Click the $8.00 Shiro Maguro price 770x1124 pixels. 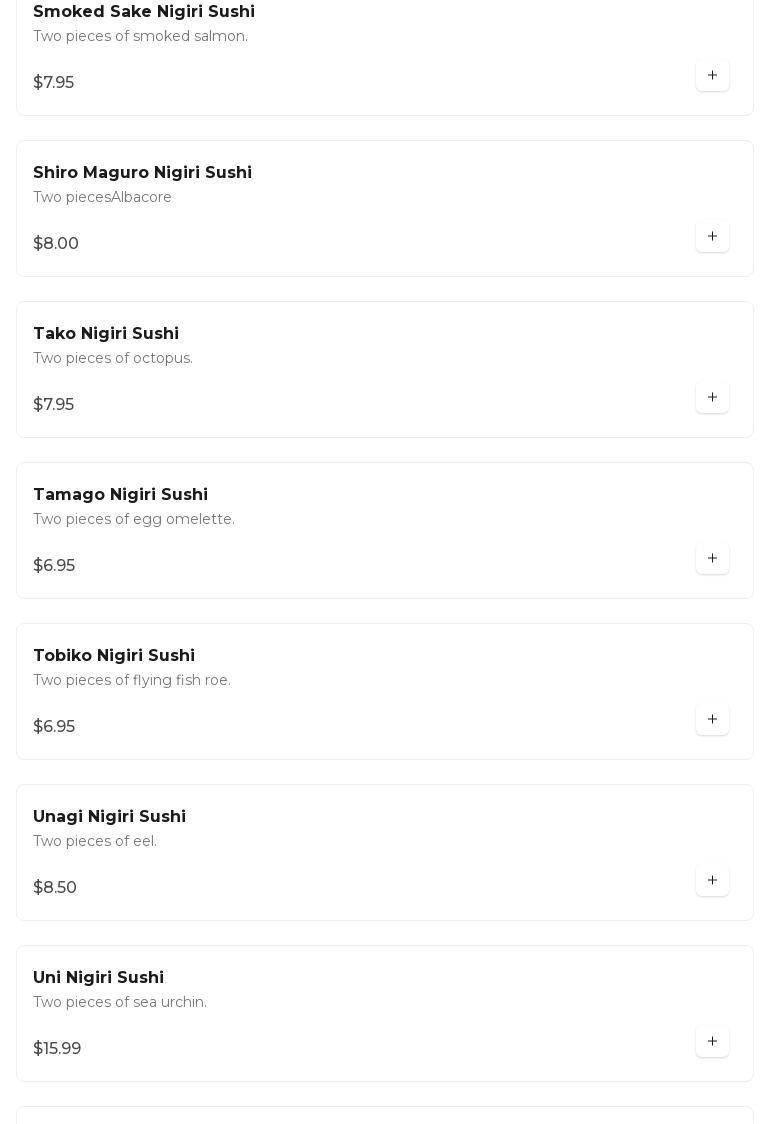coord(56,244)
